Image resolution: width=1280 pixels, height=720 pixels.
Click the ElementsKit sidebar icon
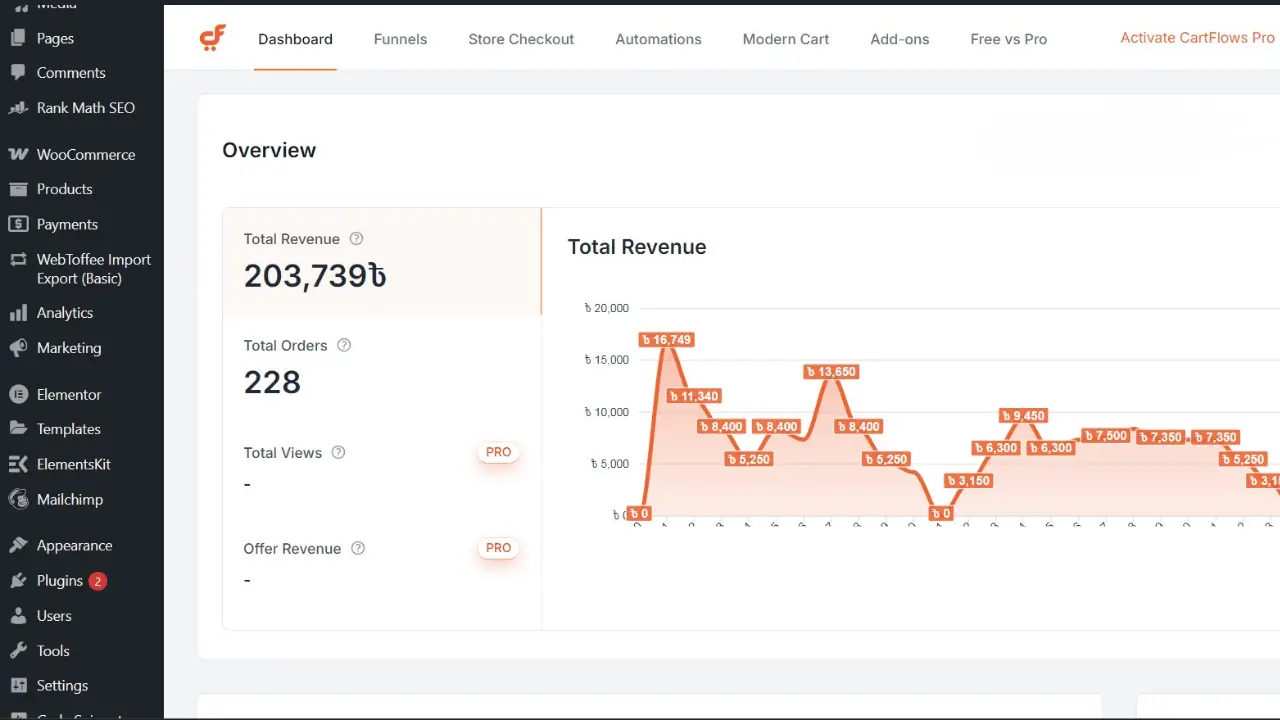tap(18, 464)
